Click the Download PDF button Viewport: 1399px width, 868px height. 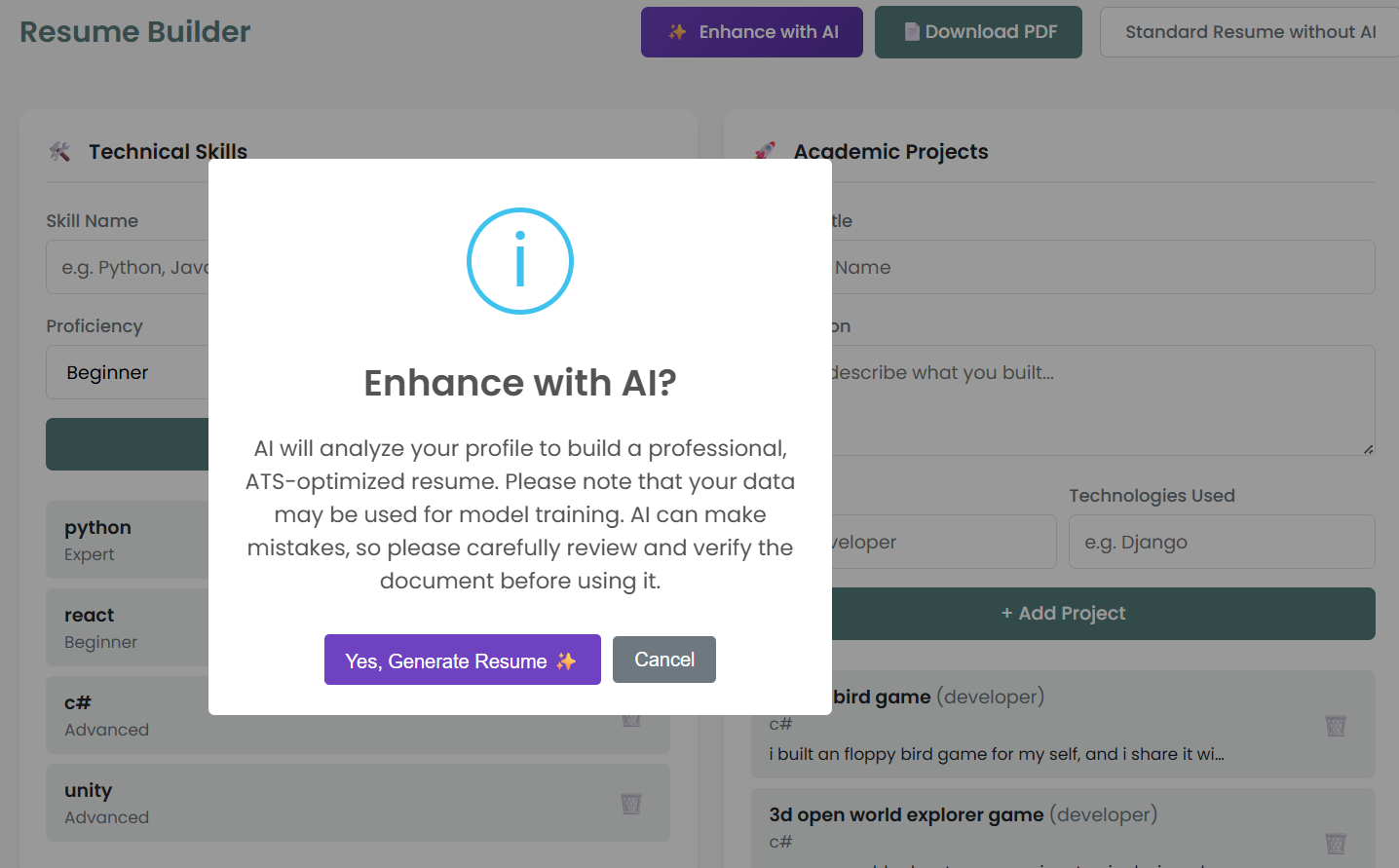click(978, 32)
